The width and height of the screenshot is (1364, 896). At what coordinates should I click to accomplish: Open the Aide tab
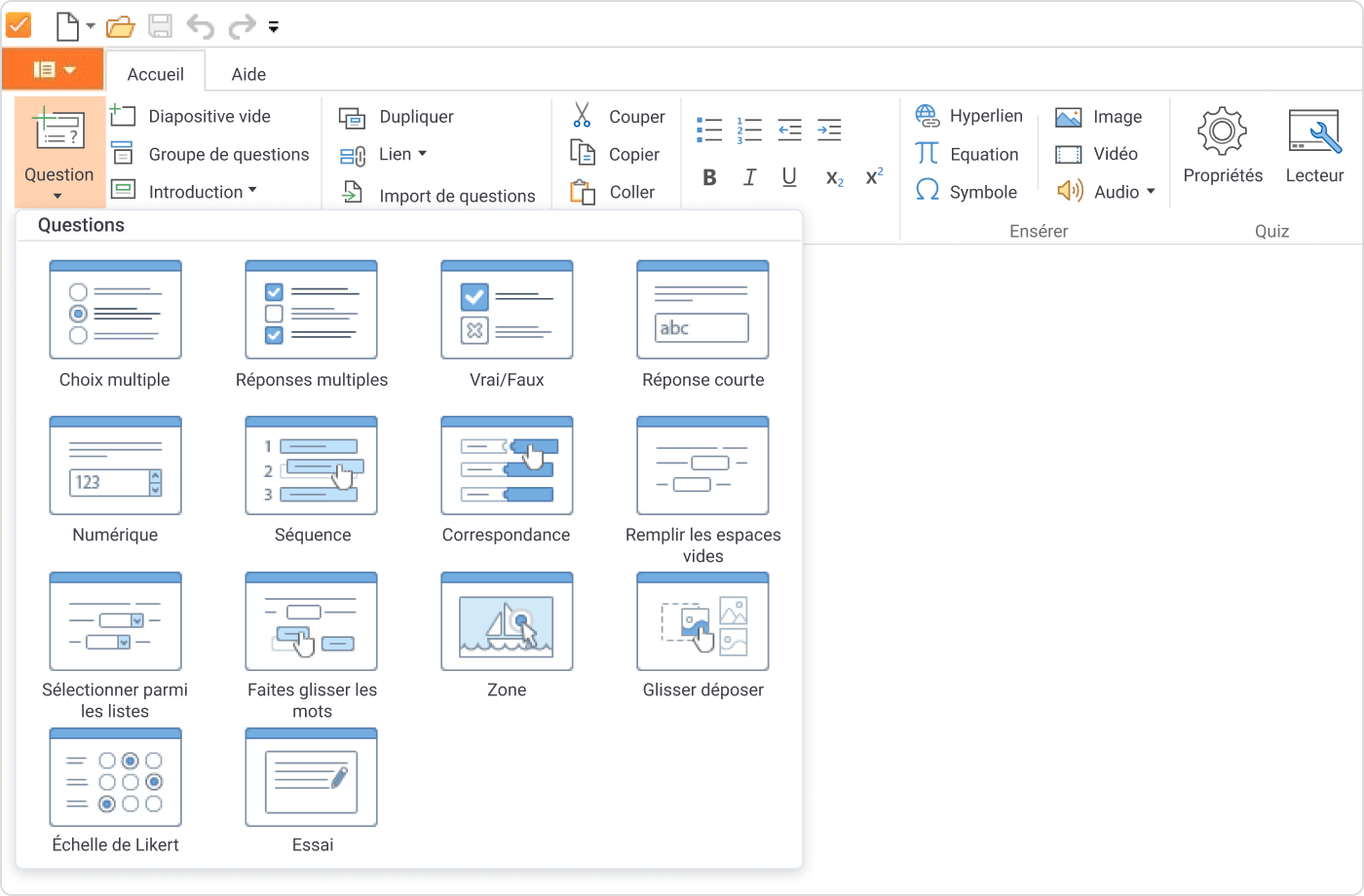pyautogui.click(x=248, y=74)
